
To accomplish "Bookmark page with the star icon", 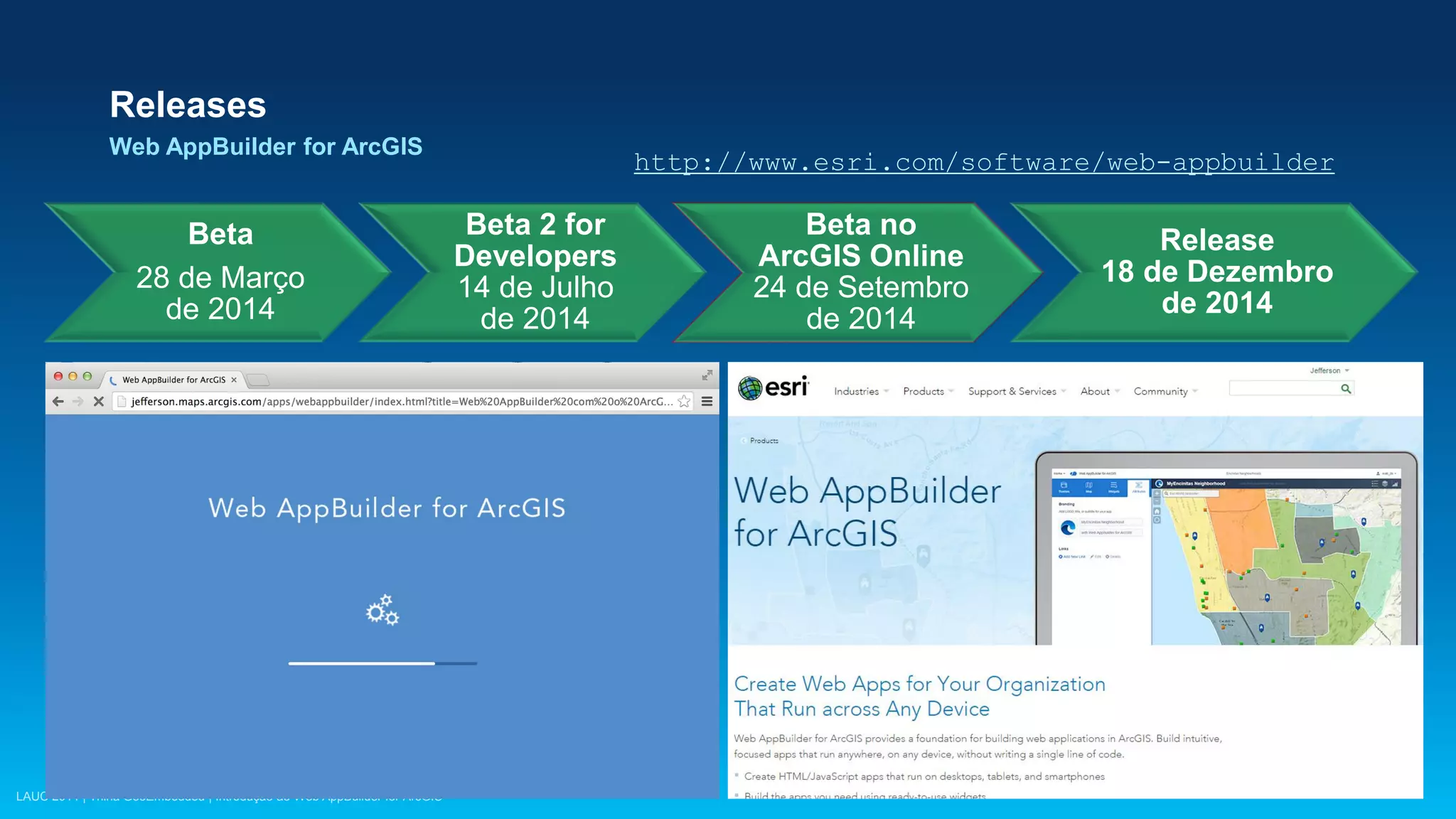I will [x=684, y=402].
